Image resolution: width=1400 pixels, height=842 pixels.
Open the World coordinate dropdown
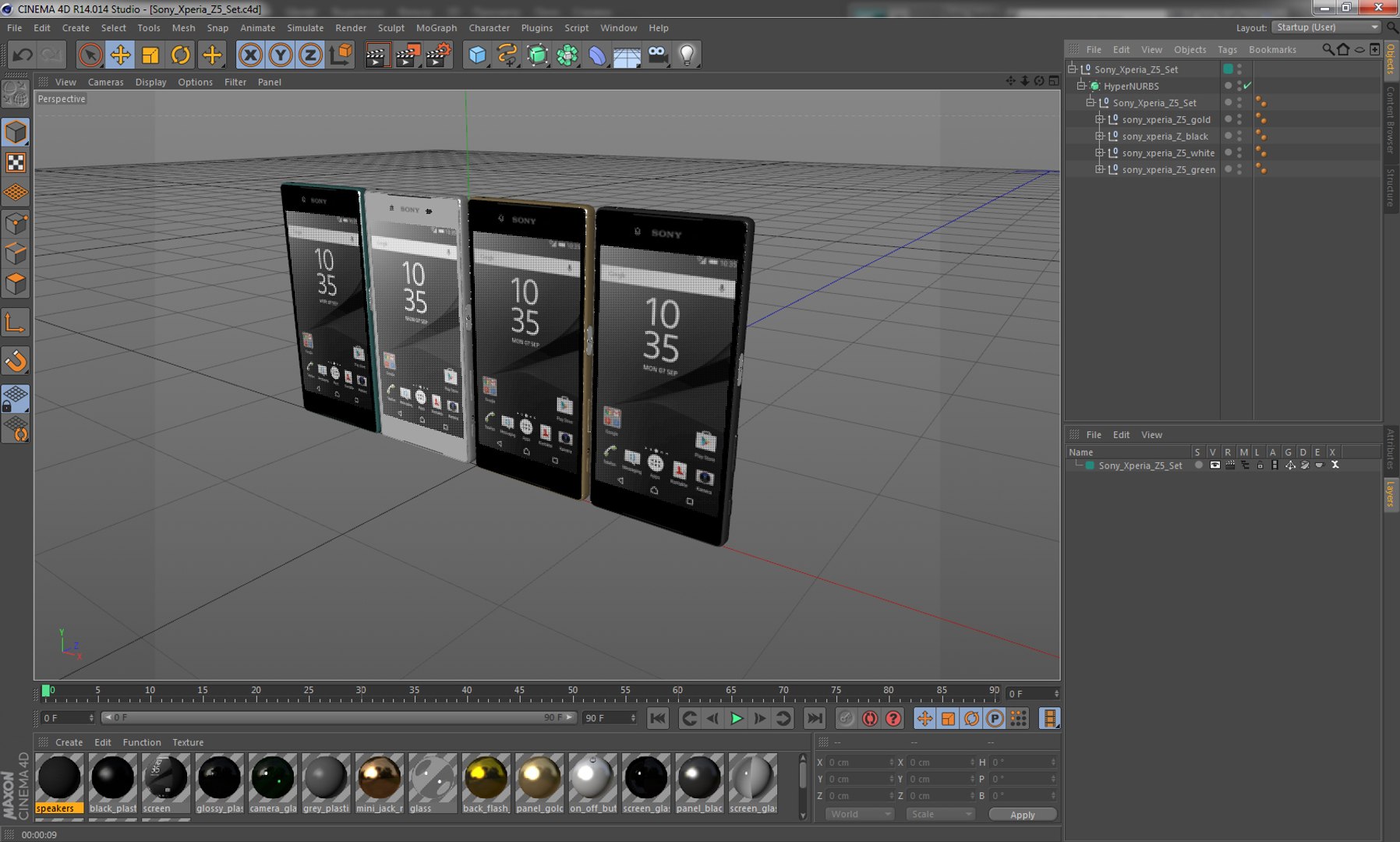click(x=859, y=814)
